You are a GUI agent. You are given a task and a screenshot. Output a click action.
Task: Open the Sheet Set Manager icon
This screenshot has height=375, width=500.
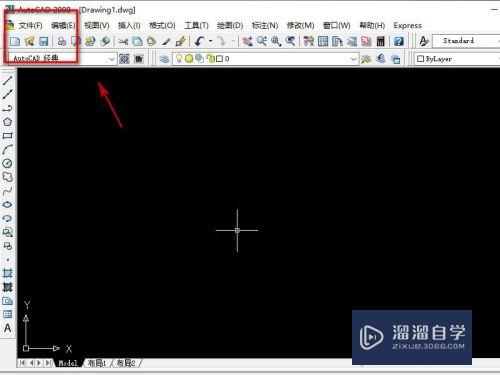point(352,41)
